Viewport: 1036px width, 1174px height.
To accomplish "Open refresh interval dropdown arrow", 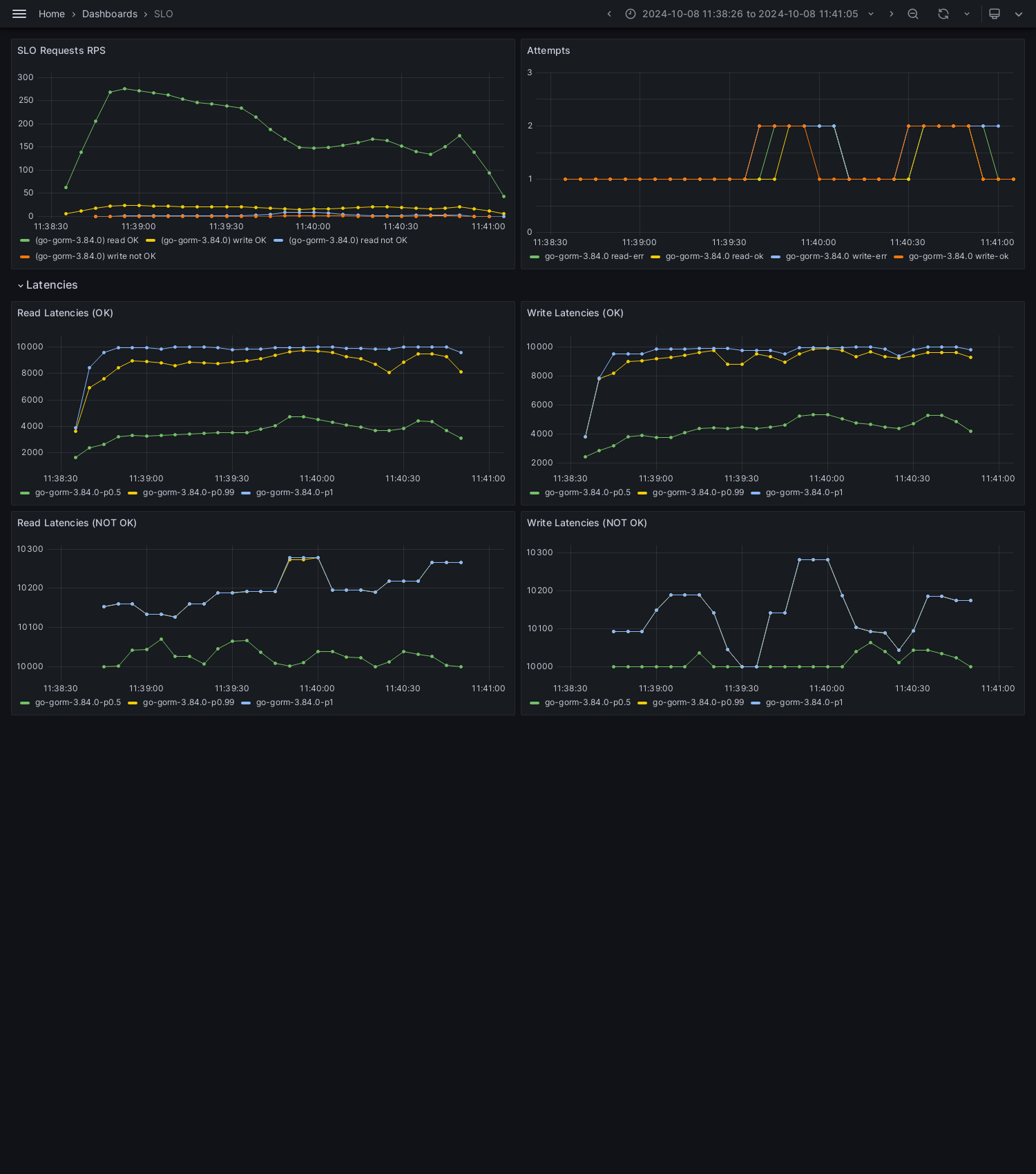I will click(x=967, y=14).
